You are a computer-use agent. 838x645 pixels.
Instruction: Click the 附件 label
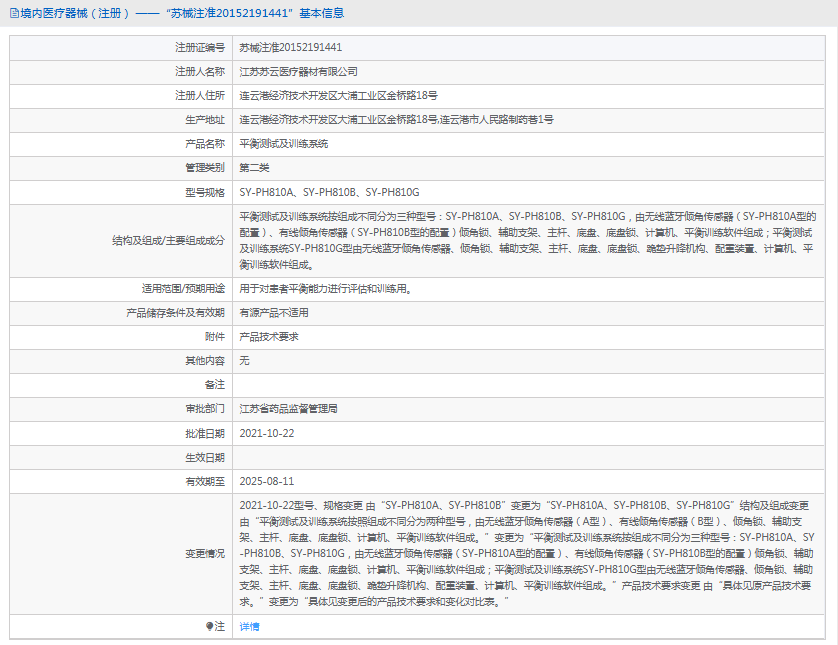click(x=215, y=337)
